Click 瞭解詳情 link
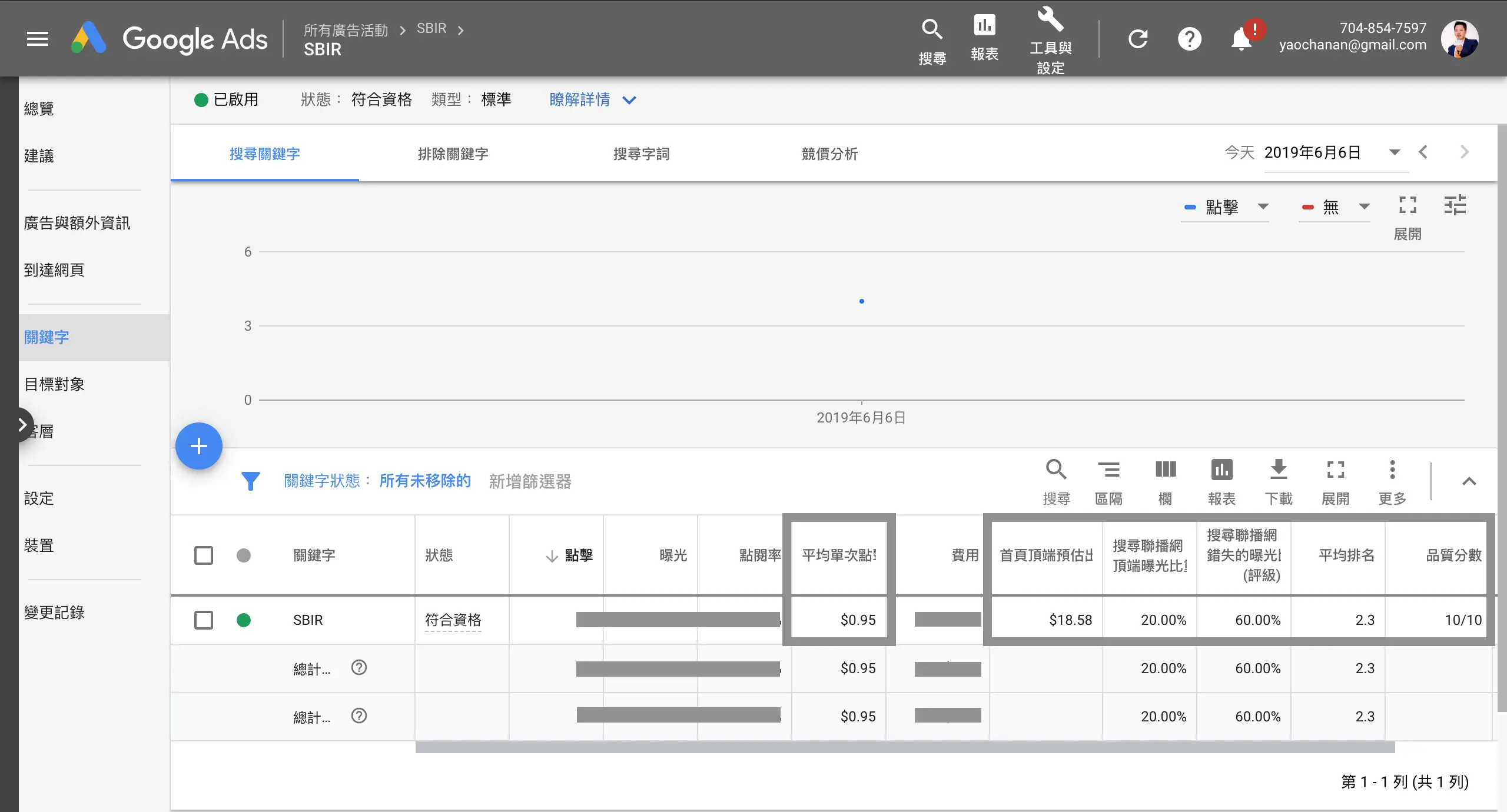 (x=580, y=99)
